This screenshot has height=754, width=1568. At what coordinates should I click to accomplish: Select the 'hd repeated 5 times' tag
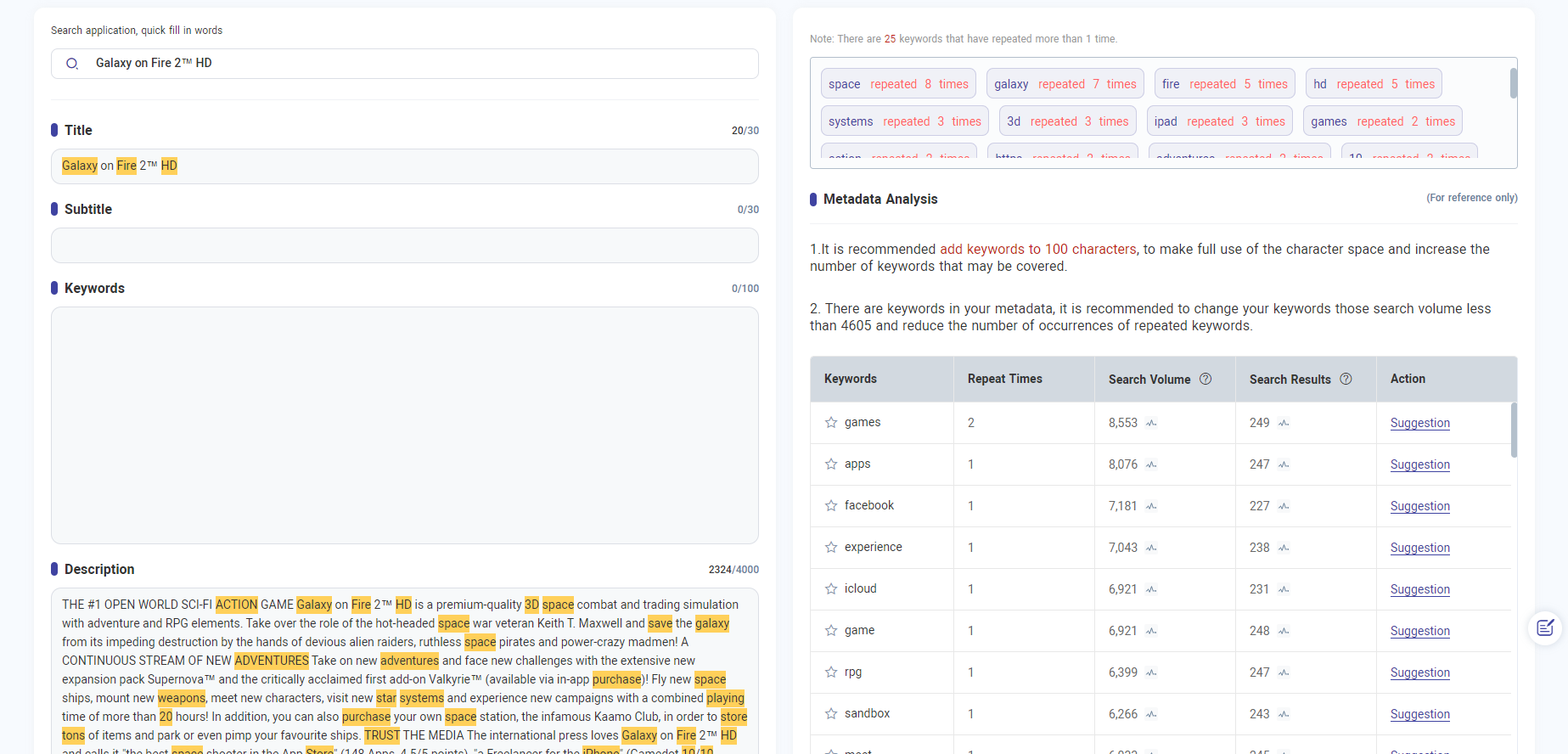pos(1374,84)
